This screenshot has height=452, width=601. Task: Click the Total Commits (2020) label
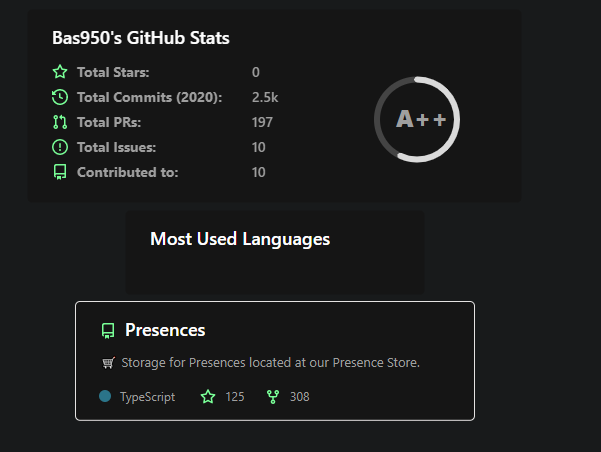(x=149, y=97)
